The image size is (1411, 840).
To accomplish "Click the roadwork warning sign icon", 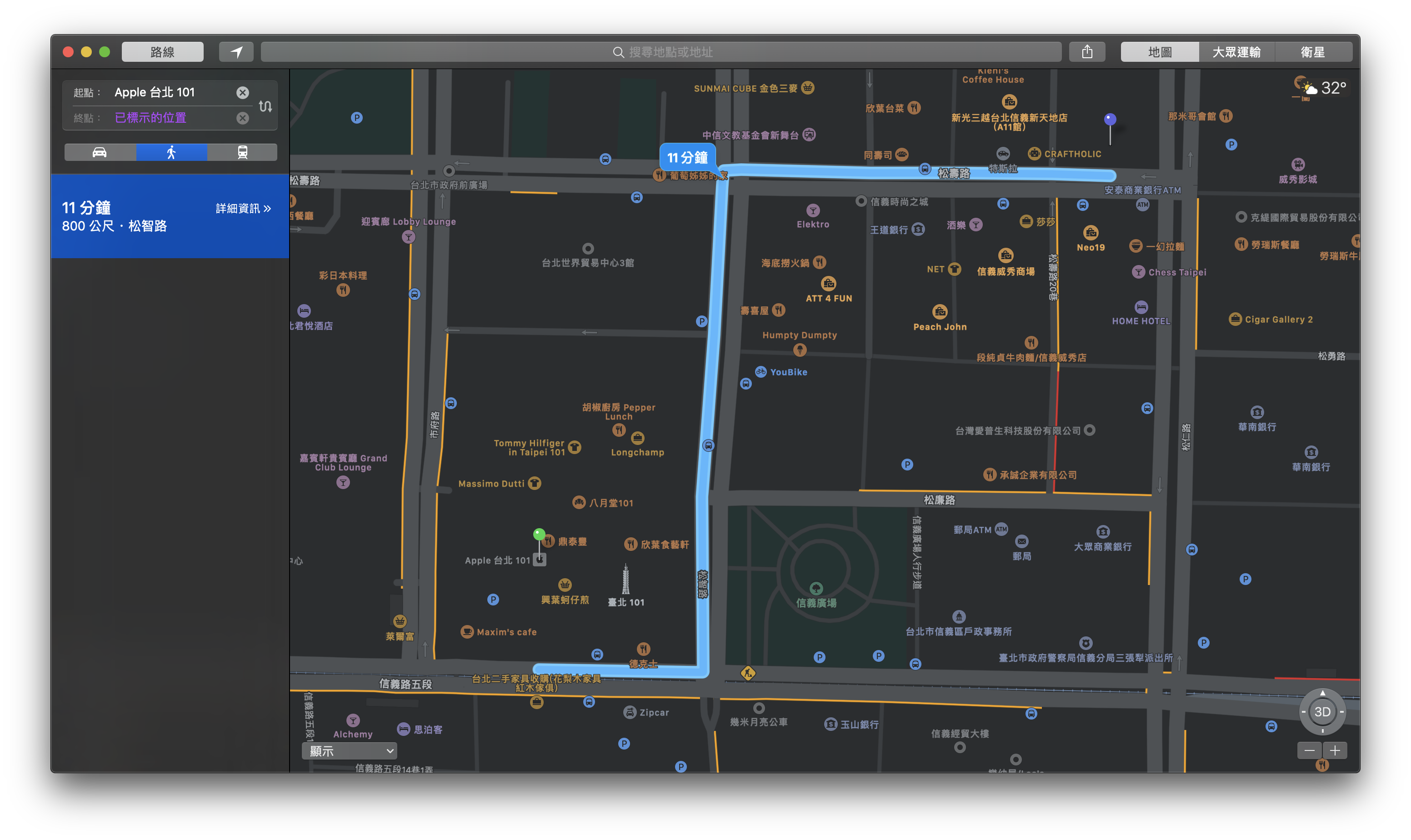I will [x=748, y=673].
